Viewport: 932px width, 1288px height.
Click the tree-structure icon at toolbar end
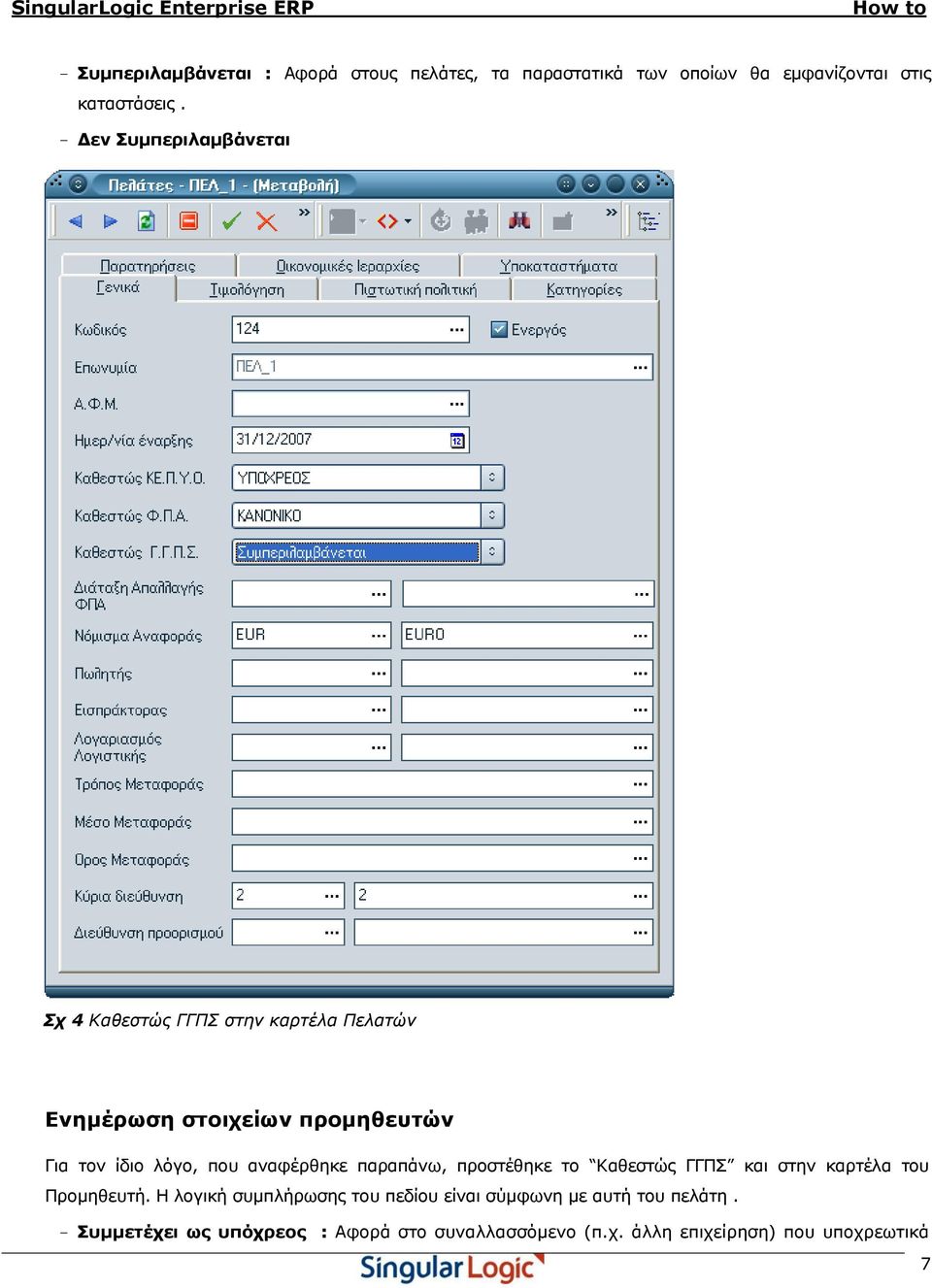pyautogui.click(x=649, y=222)
